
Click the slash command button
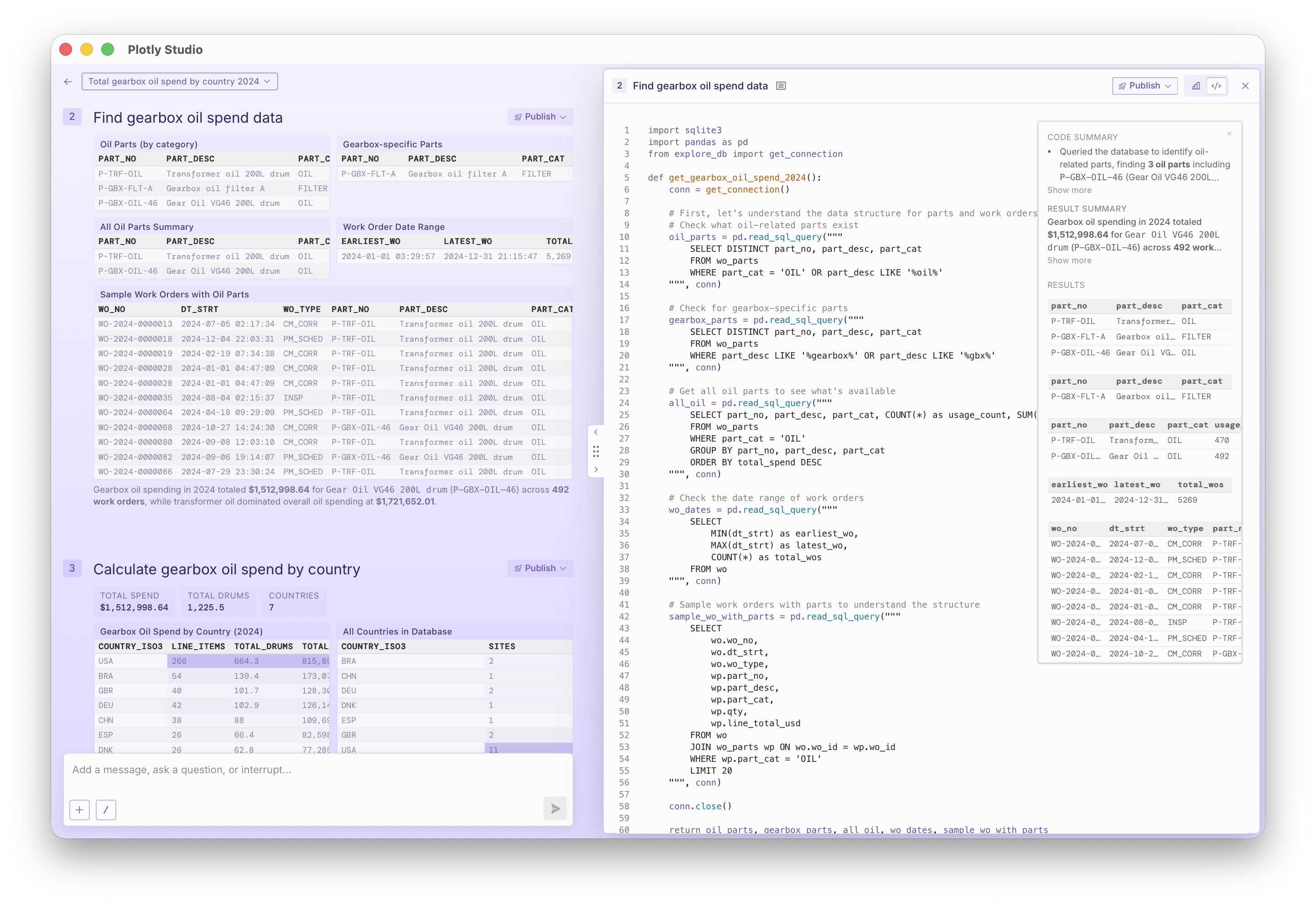106,809
